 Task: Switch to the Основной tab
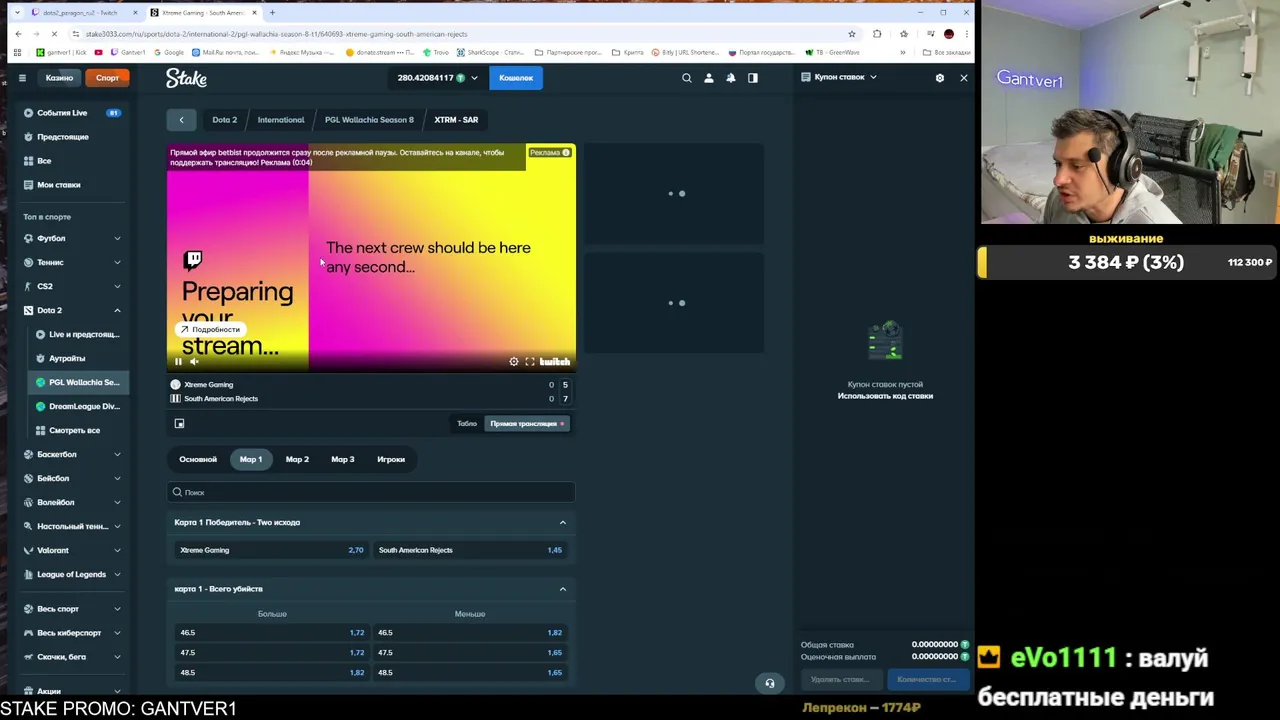[x=198, y=459]
